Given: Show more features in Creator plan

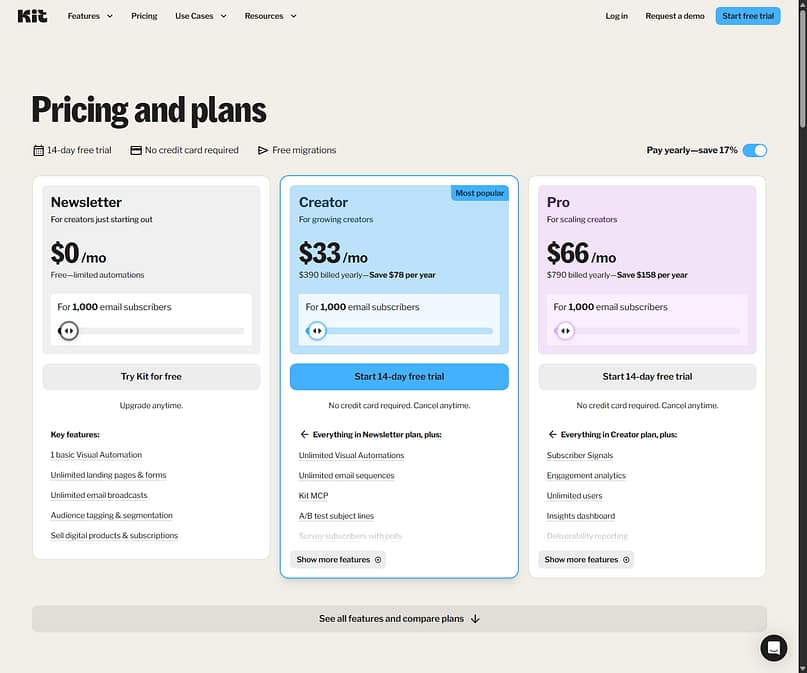Looking at the screenshot, I should [338, 559].
